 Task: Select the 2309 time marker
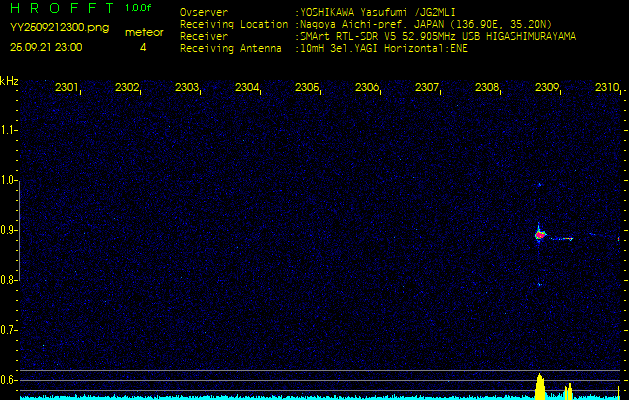(x=547, y=88)
